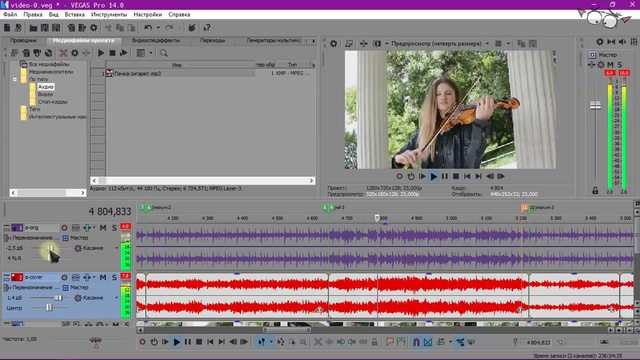Image resolution: width=640 pixels, height=360 pixels.
Task: Open Undo history dropdown arrow
Action: click(158, 28)
